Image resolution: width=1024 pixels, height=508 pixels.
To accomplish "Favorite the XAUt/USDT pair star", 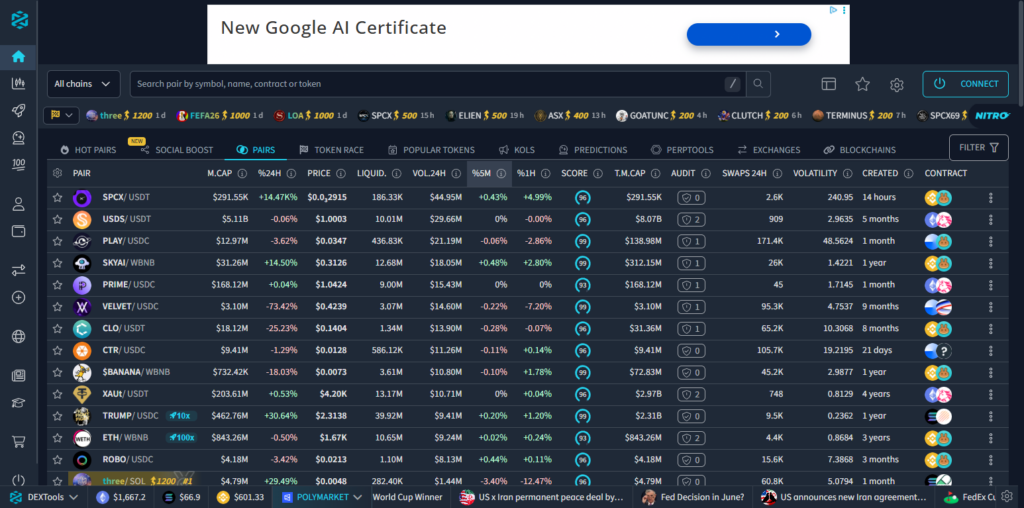I will point(57,394).
